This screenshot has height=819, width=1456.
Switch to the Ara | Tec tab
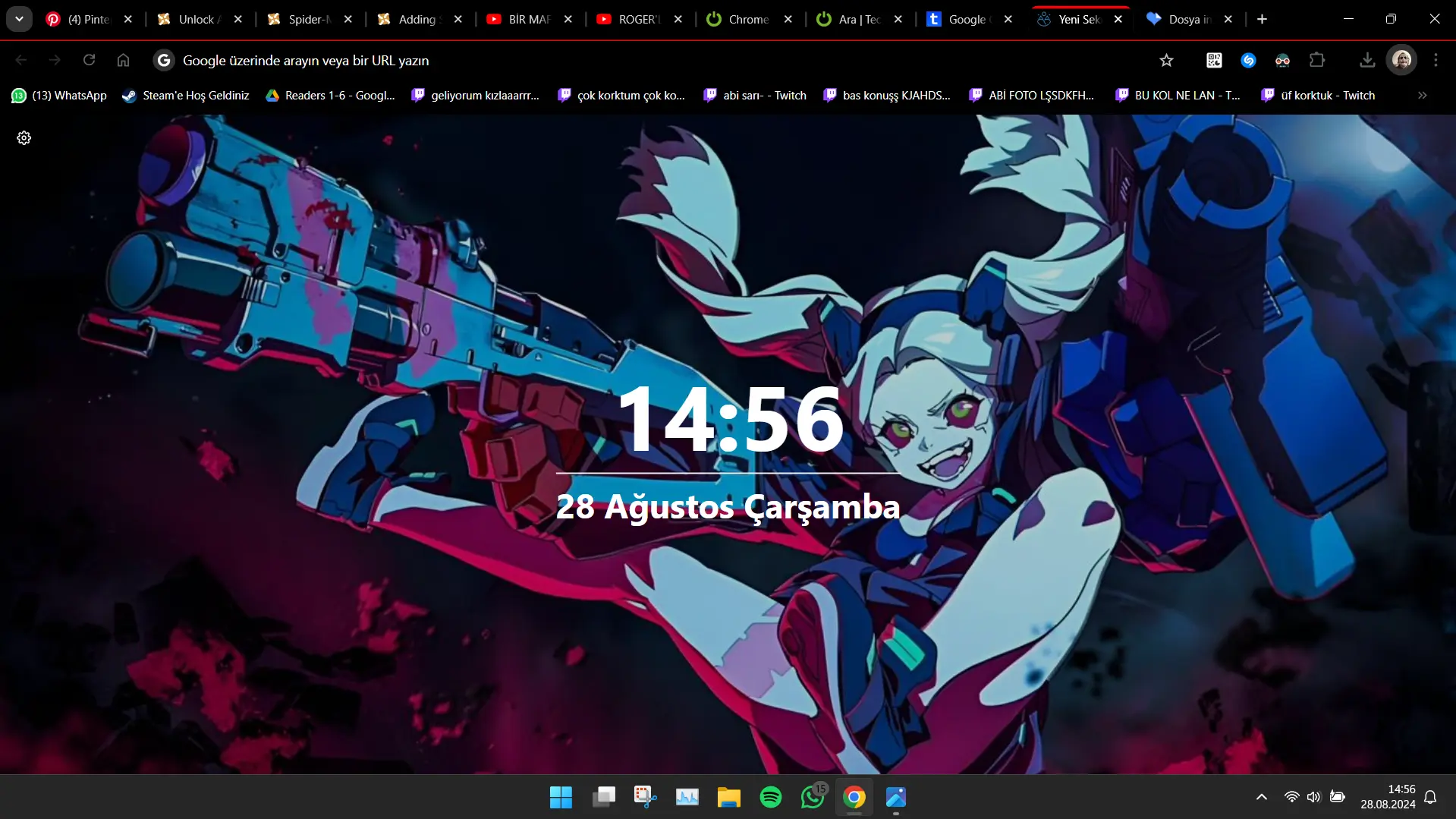859,19
